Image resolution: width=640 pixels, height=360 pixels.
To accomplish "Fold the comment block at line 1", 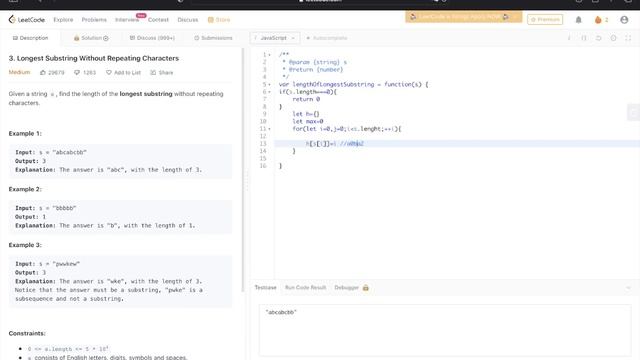I will coord(269,55).
